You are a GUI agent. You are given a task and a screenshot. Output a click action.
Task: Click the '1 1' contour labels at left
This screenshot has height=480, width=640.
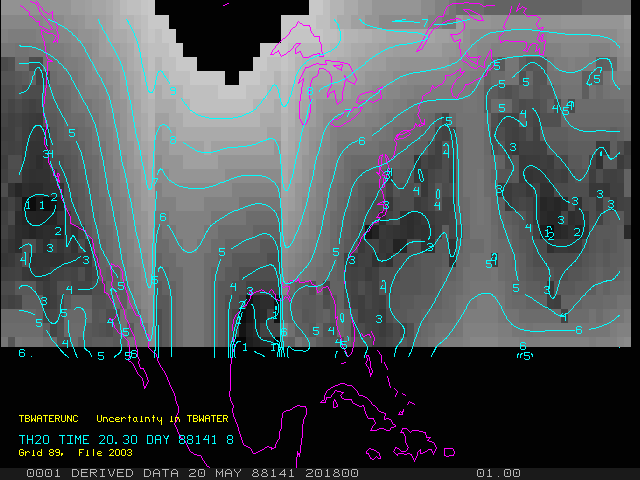pyautogui.click(x=34, y=205)
